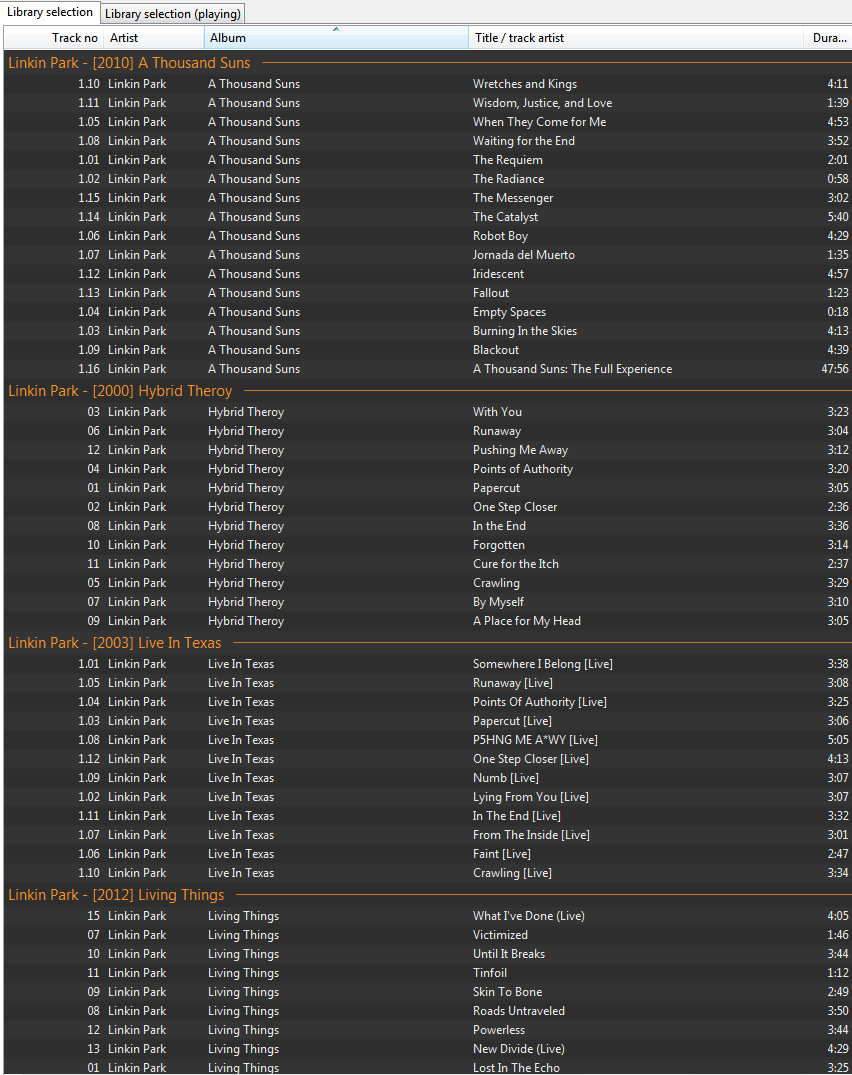This screenshot has width=852, height=1075.
Task: Select the Hybrid Theroy group header
Action: (x=428, y=391)
